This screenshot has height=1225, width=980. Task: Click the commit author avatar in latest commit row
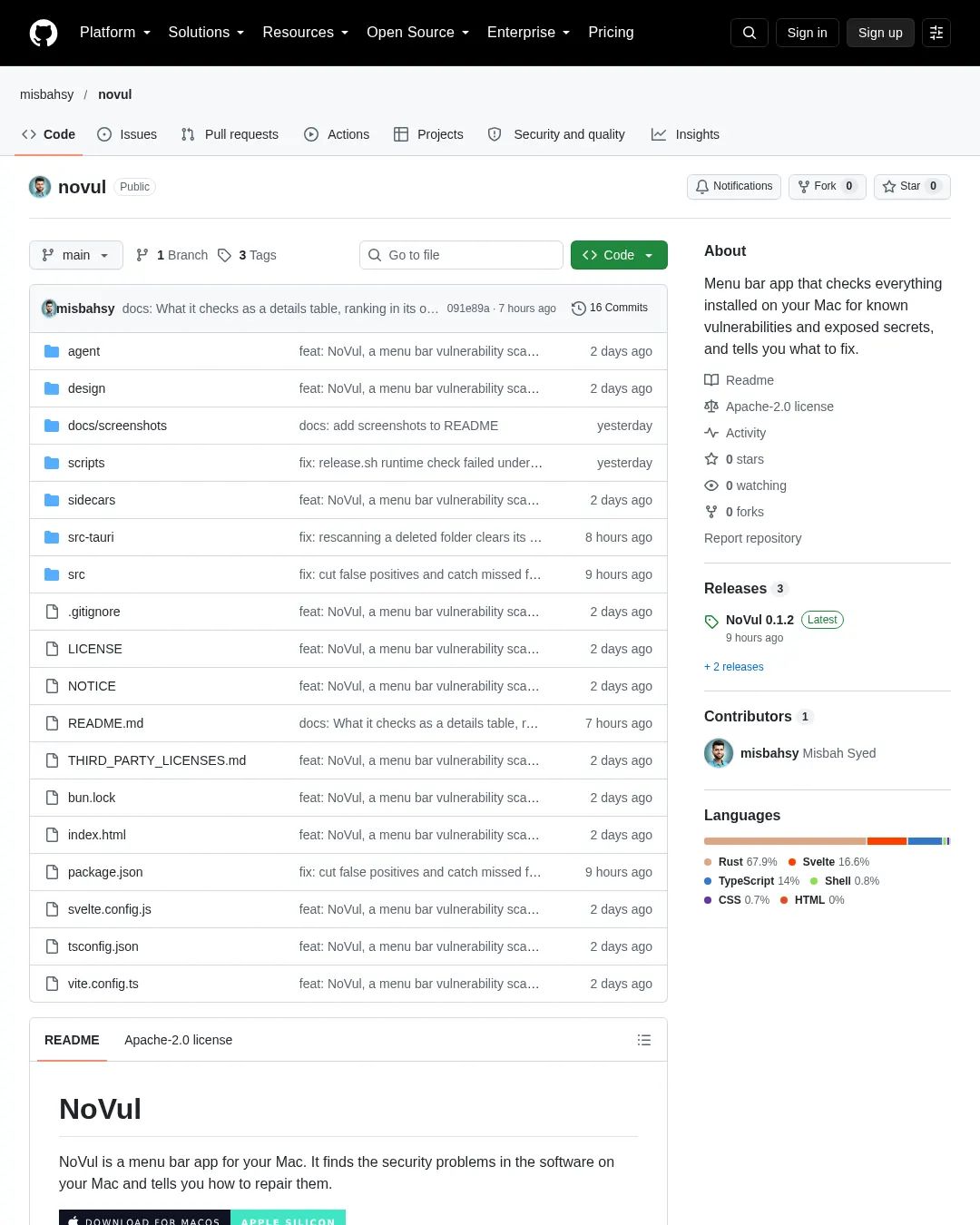tap(49, 309)
